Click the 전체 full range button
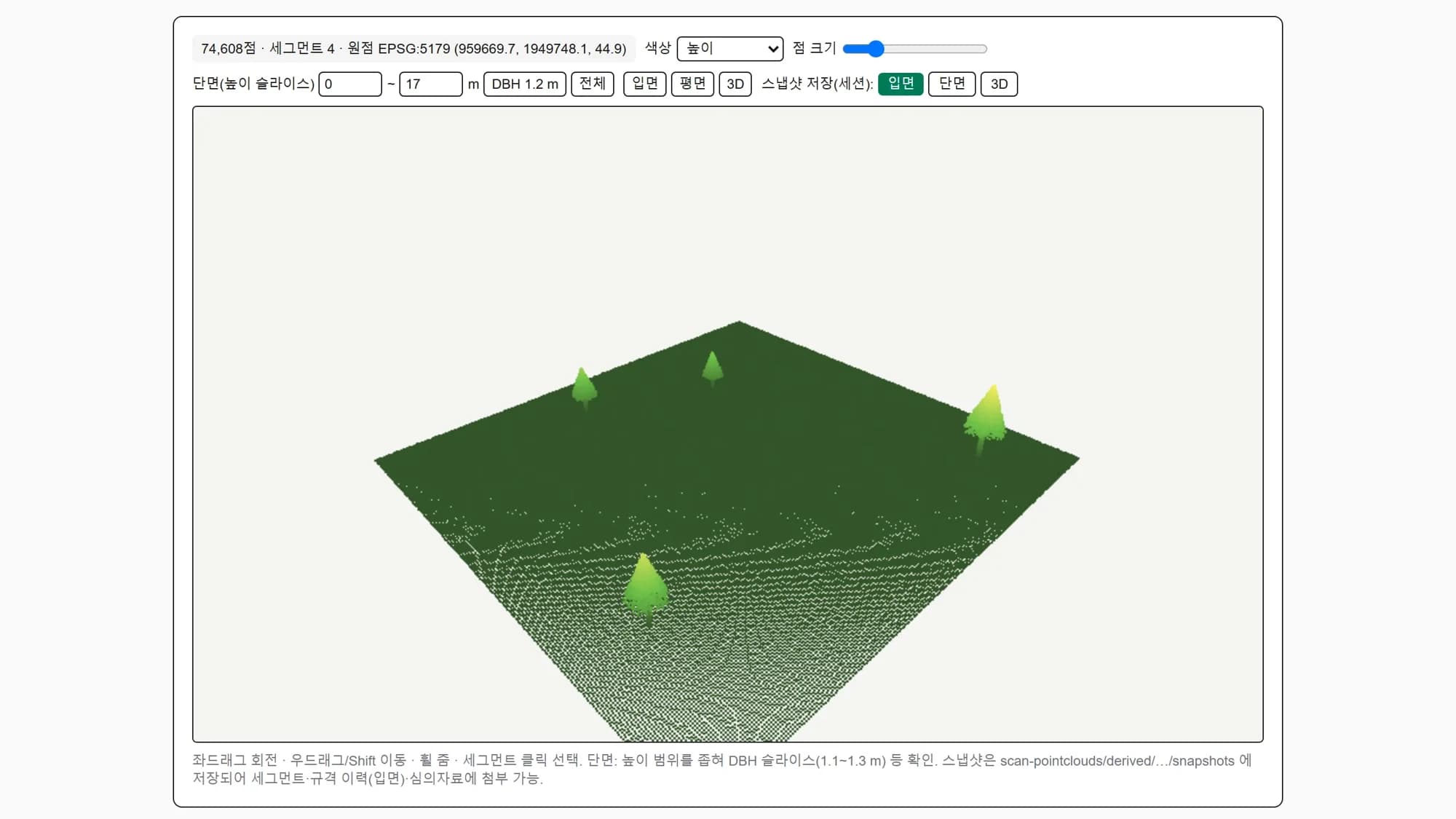The height and width of the screenshot is (819, 1456). [x=593, y=84]
